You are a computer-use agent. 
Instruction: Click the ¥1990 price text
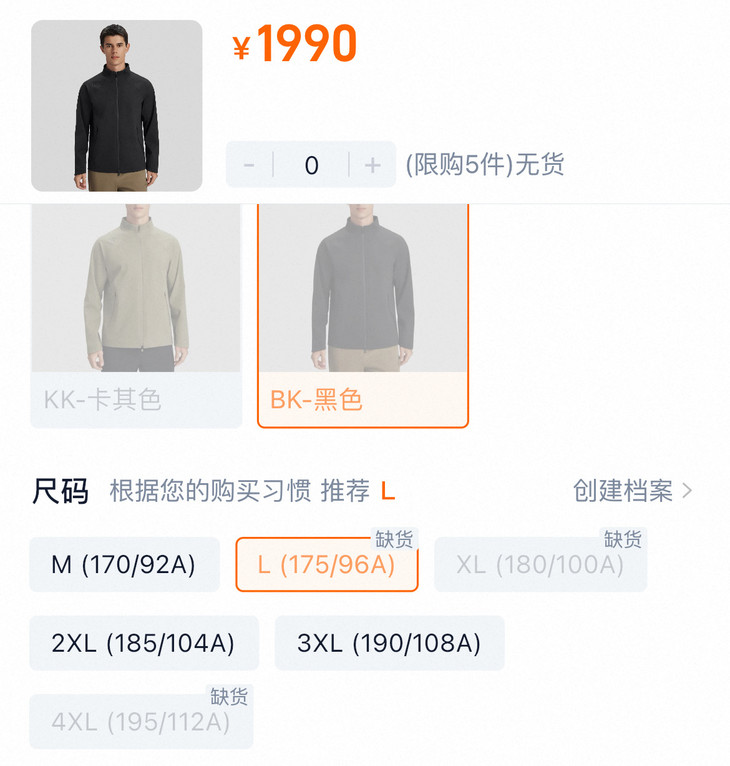295,43
